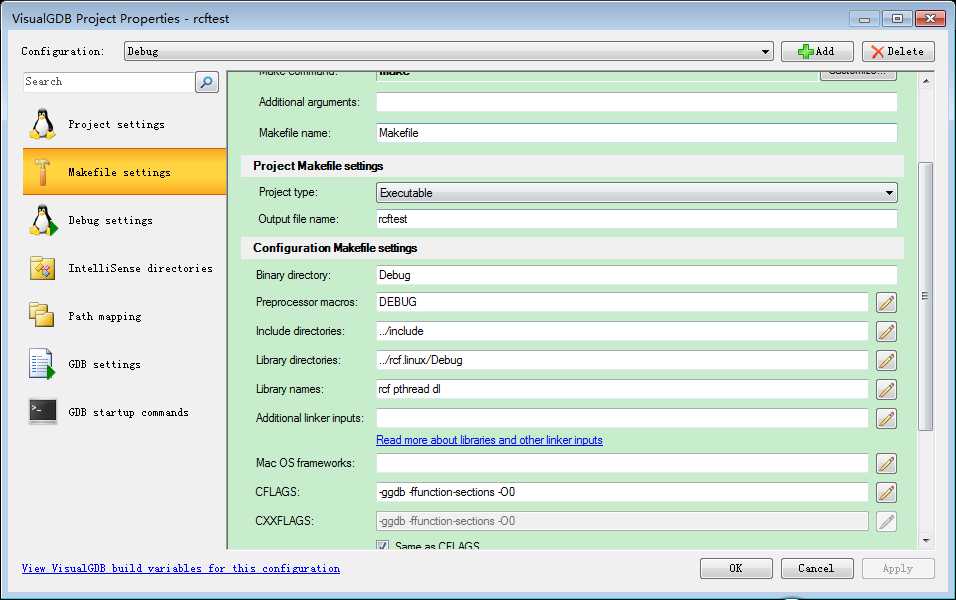The image size is (956, 600).
Task: Open Read more about libraries link
Action: 489,440
